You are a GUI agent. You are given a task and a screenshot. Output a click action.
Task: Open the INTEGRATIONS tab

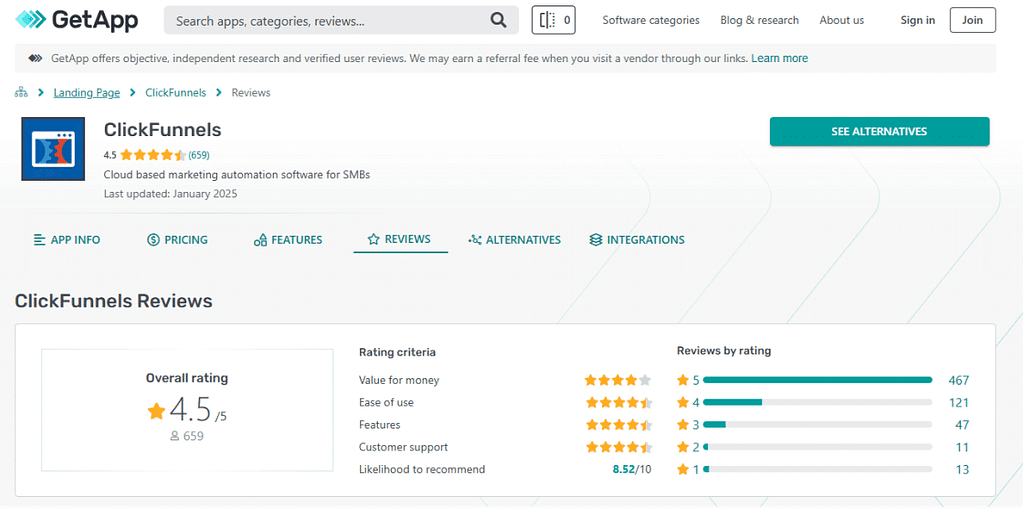[637, 240]
